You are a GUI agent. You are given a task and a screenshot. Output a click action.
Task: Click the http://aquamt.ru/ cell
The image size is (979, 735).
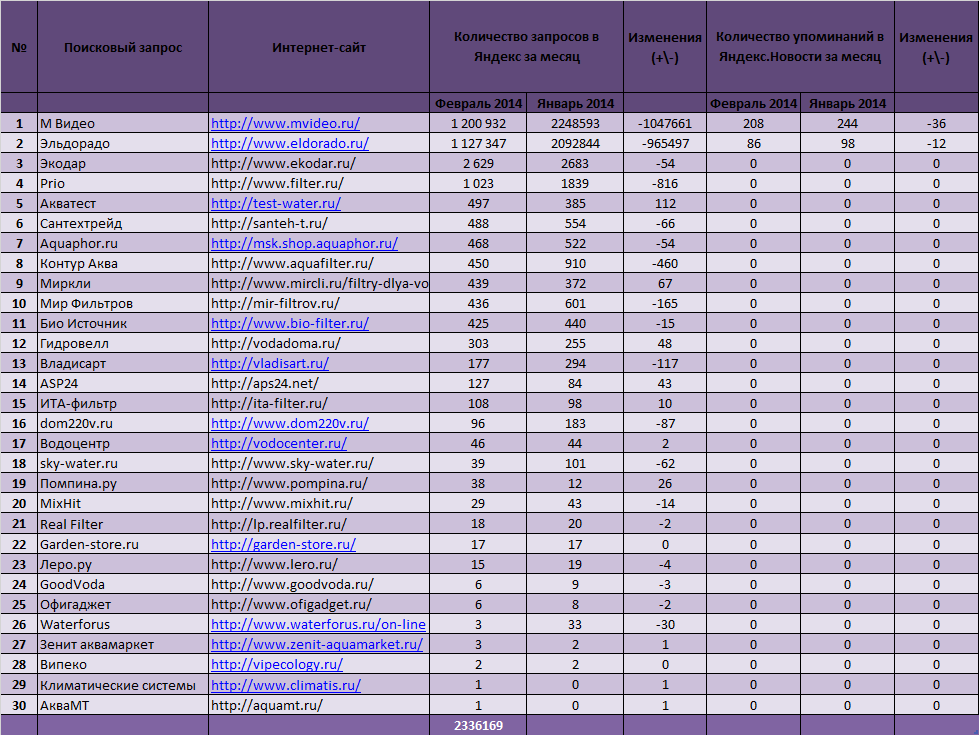click(319, 705)
